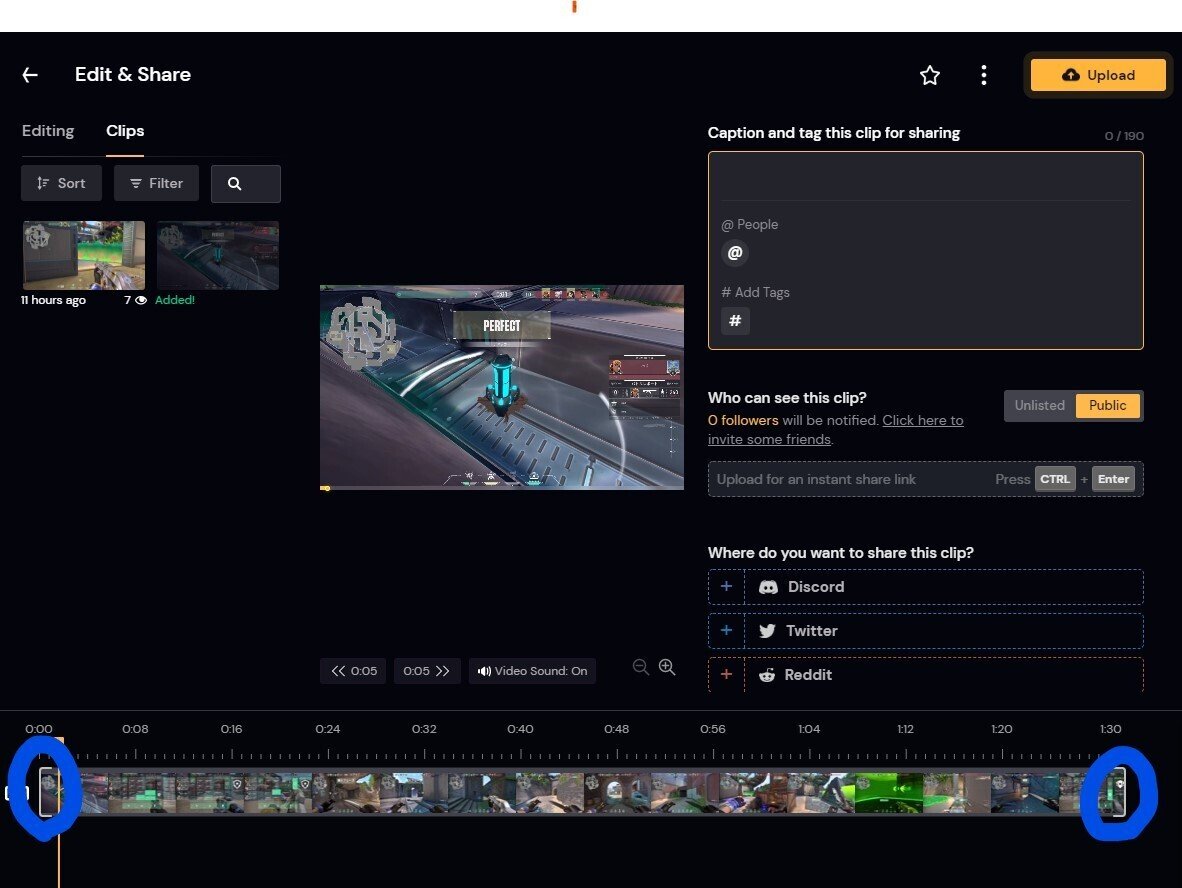
Task: Click the Ctrl key hint badge
Action: click(1055, 479)
